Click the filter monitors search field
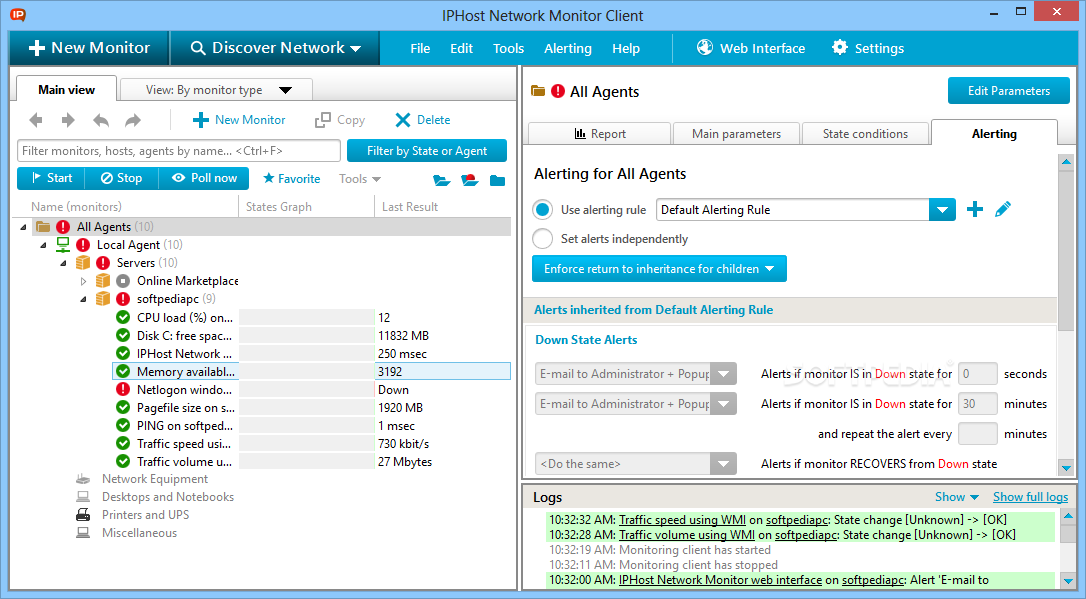 tap(179, 151)
